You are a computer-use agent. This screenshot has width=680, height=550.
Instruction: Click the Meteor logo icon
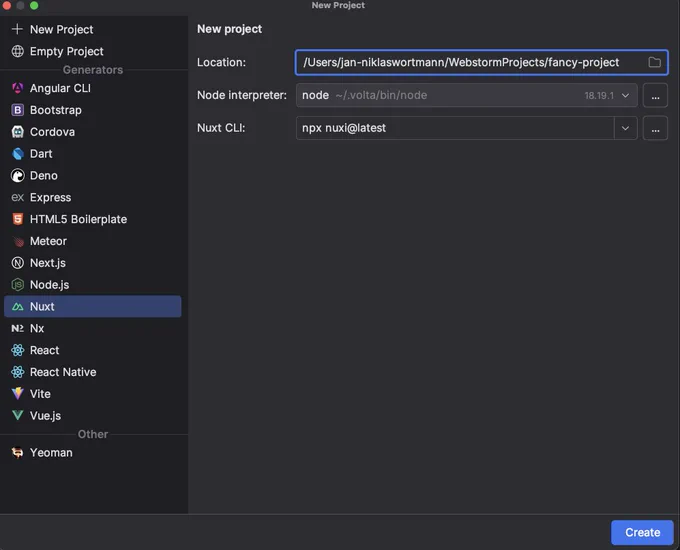(18, 241)
